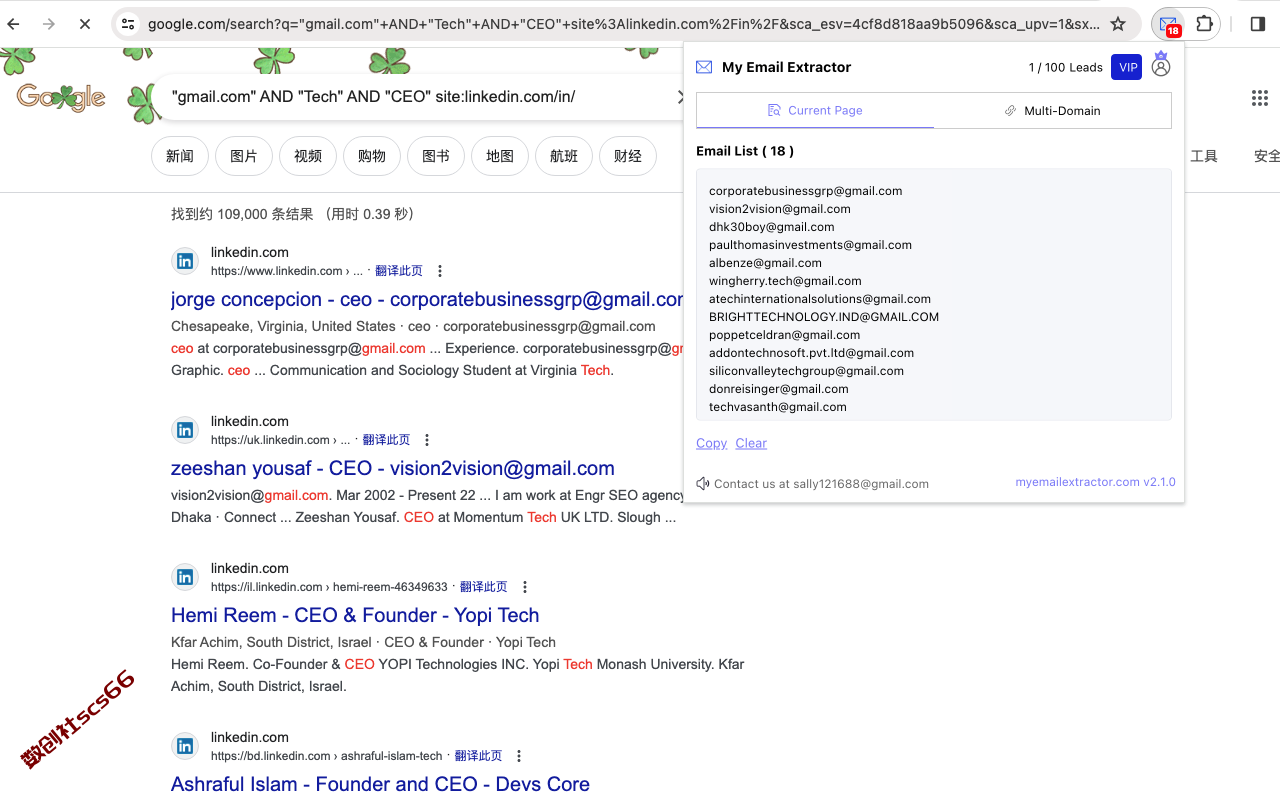Image resolution: width=1280 pixels, height=800 pixels.
Task: Open the Google apps grid icon
Action: tap(1260, 98)
